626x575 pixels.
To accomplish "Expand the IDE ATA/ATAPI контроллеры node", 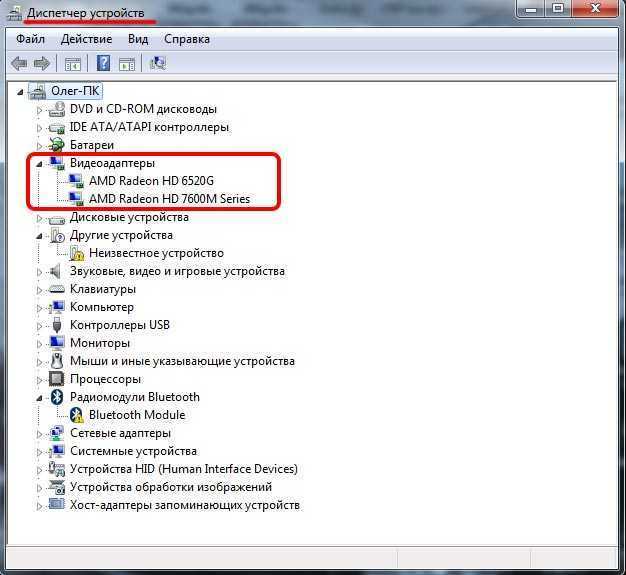I will click(39, 128).
